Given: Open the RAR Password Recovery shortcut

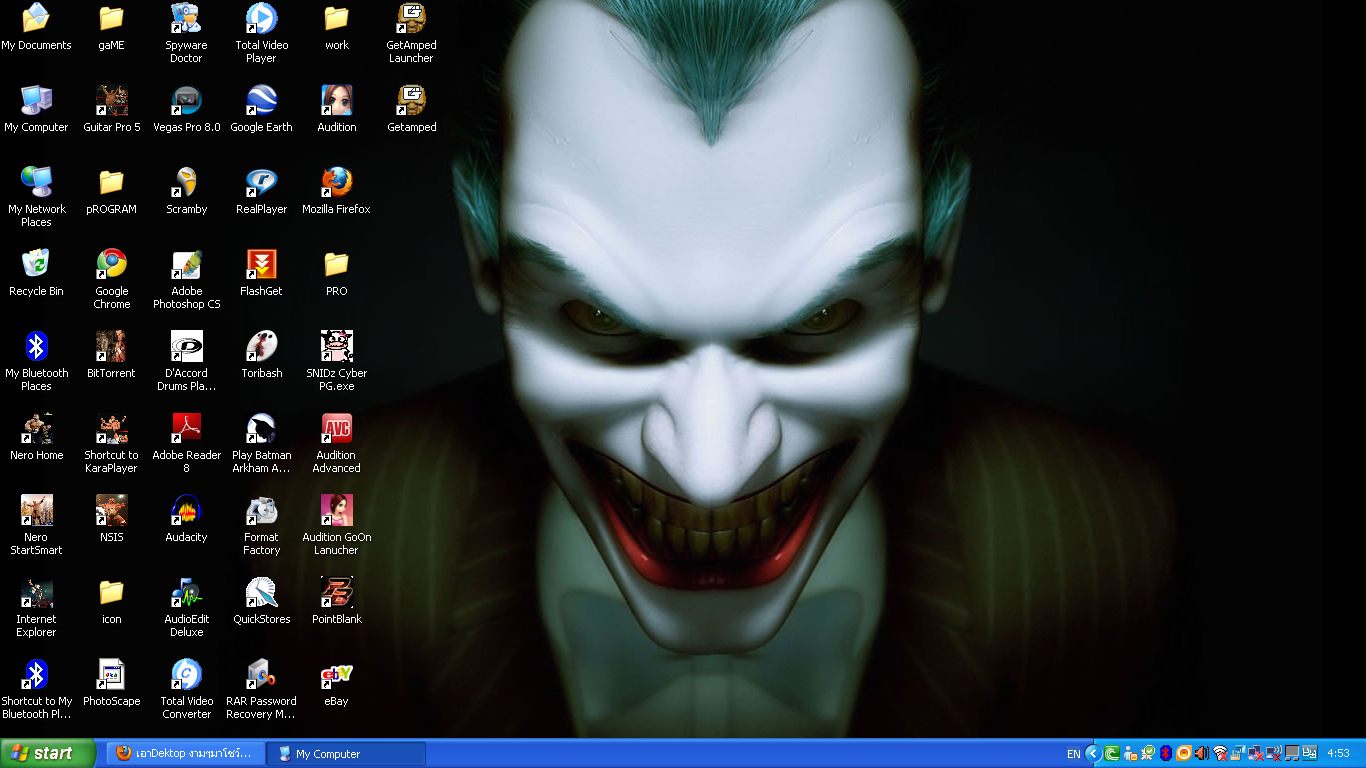Looking at the screenshot, I should tap(261, 689).
